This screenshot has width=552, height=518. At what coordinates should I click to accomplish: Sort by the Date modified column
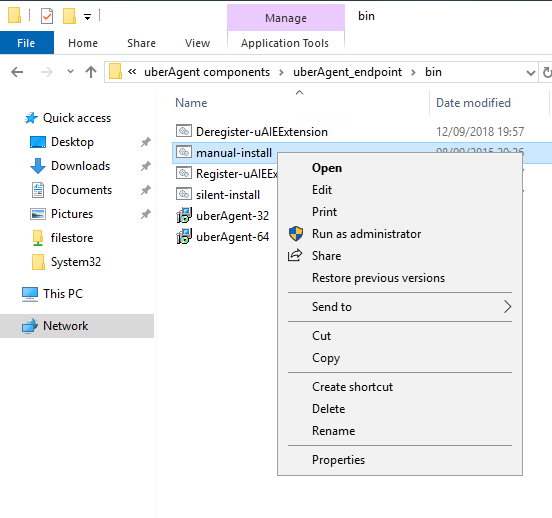(x=473, y=103)
